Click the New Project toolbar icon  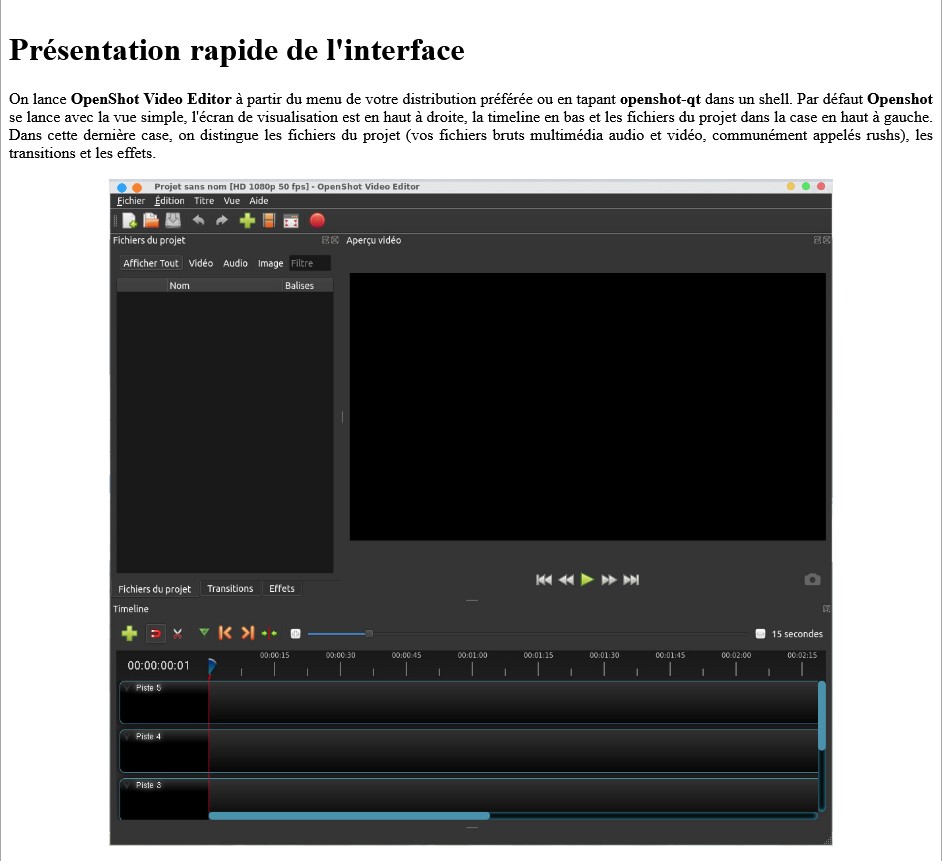(x=129, y=221)
